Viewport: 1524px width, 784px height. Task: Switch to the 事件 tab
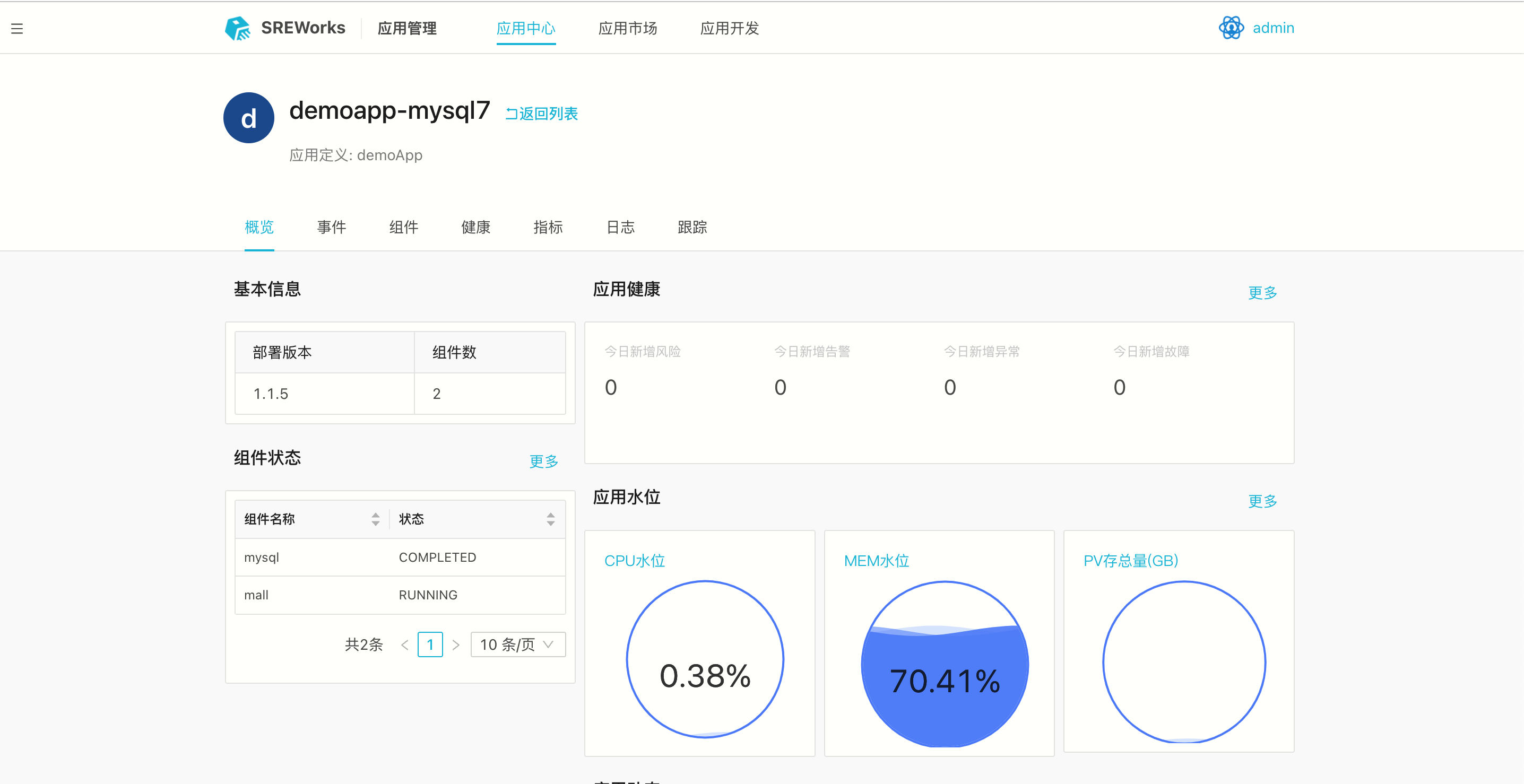[331, 227]
